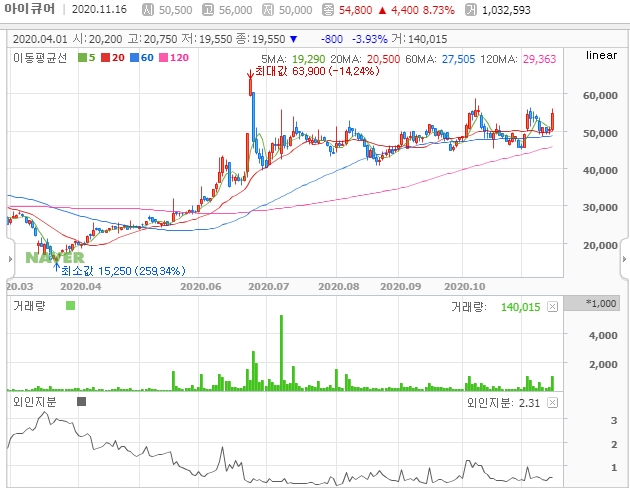
Task: Click the gray 외인지분 legend swatch
Action: pos(82,401)
